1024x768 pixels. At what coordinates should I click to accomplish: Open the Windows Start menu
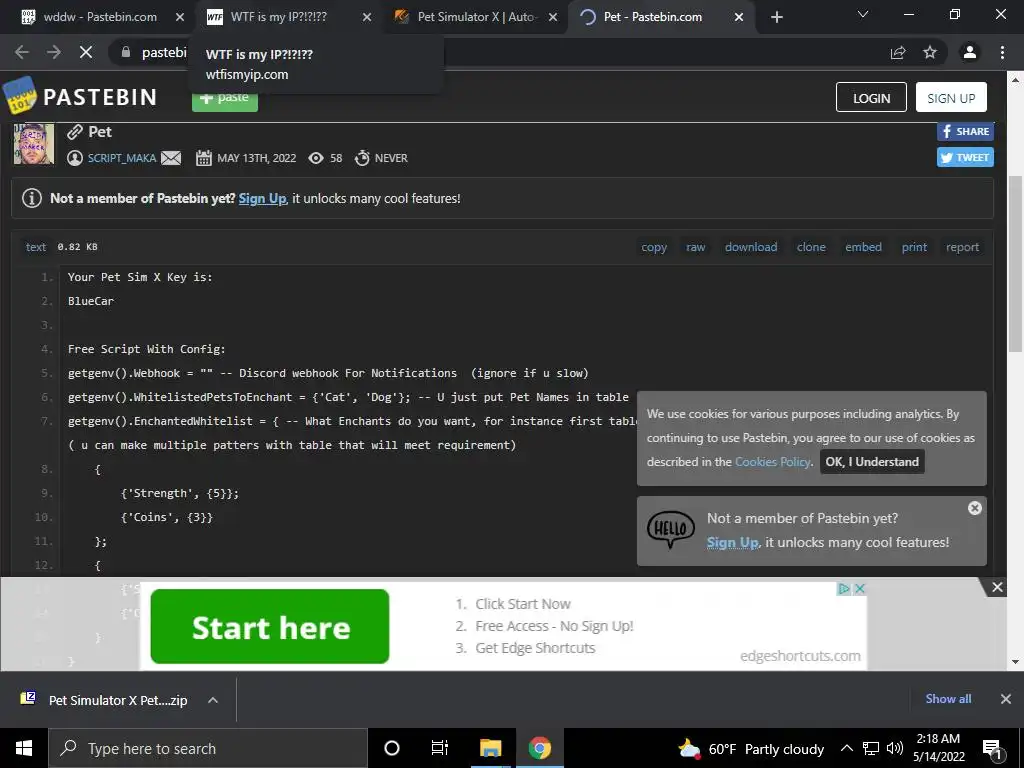pos(24,748)
